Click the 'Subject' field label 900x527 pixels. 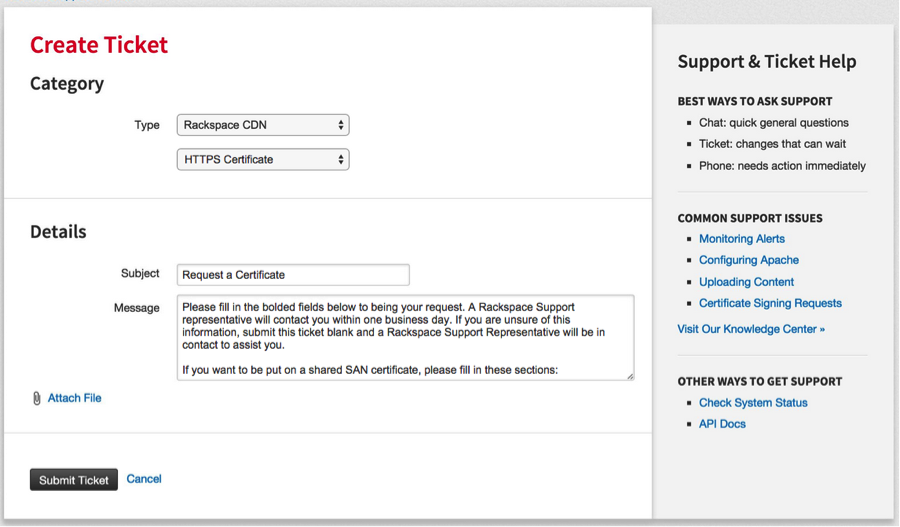pos(140,273)
